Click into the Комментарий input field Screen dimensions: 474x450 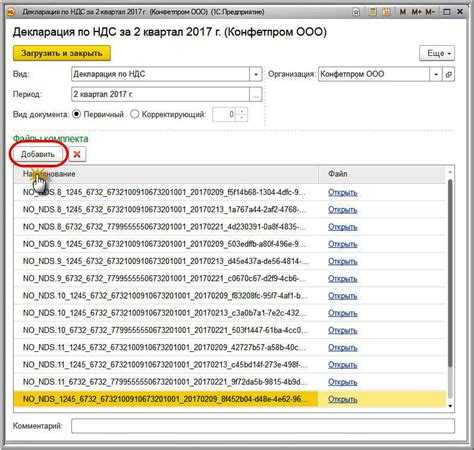point(263,426)
